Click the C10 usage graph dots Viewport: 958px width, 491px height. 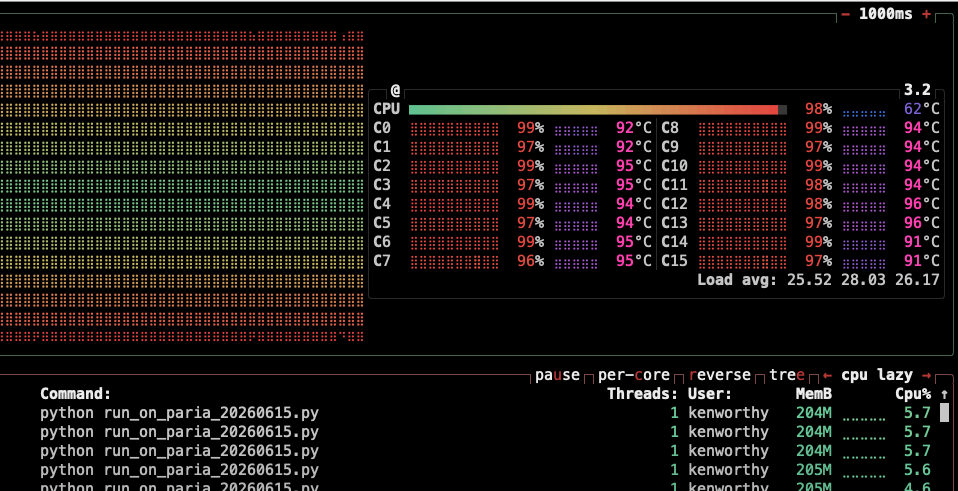click(742, 166)
